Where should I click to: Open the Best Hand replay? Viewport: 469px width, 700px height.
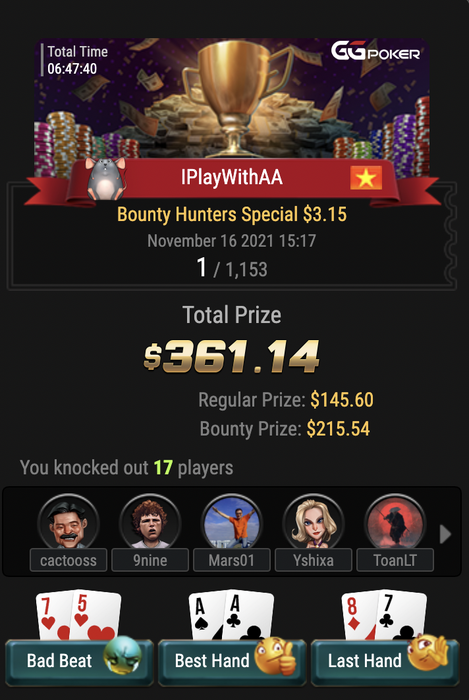tap(232, 662)
